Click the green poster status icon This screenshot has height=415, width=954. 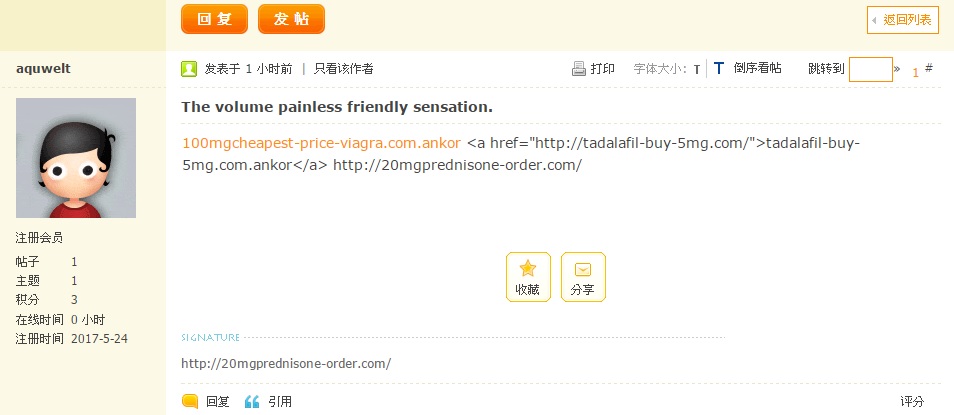tap(189, 69)
